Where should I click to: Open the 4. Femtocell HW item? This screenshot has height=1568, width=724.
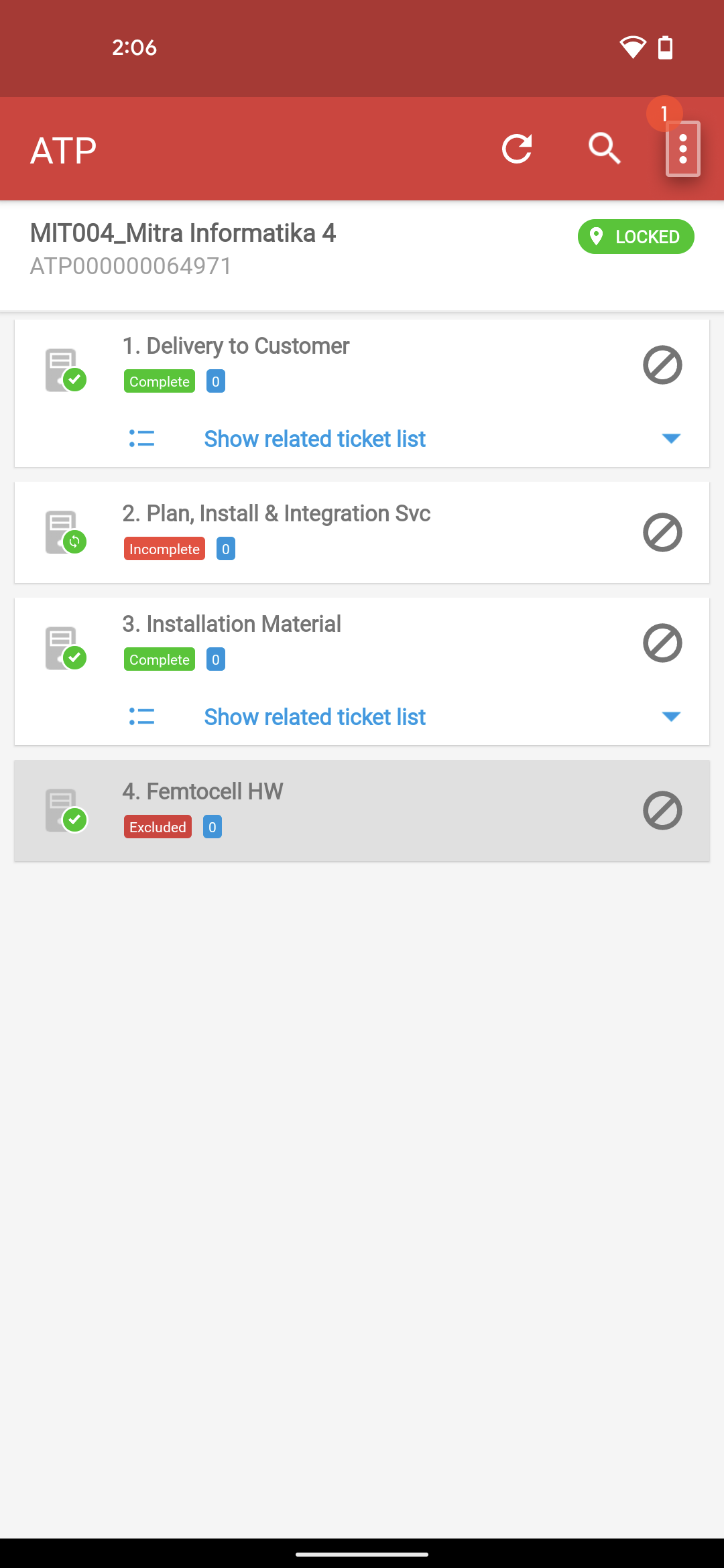tap(362, 810)
